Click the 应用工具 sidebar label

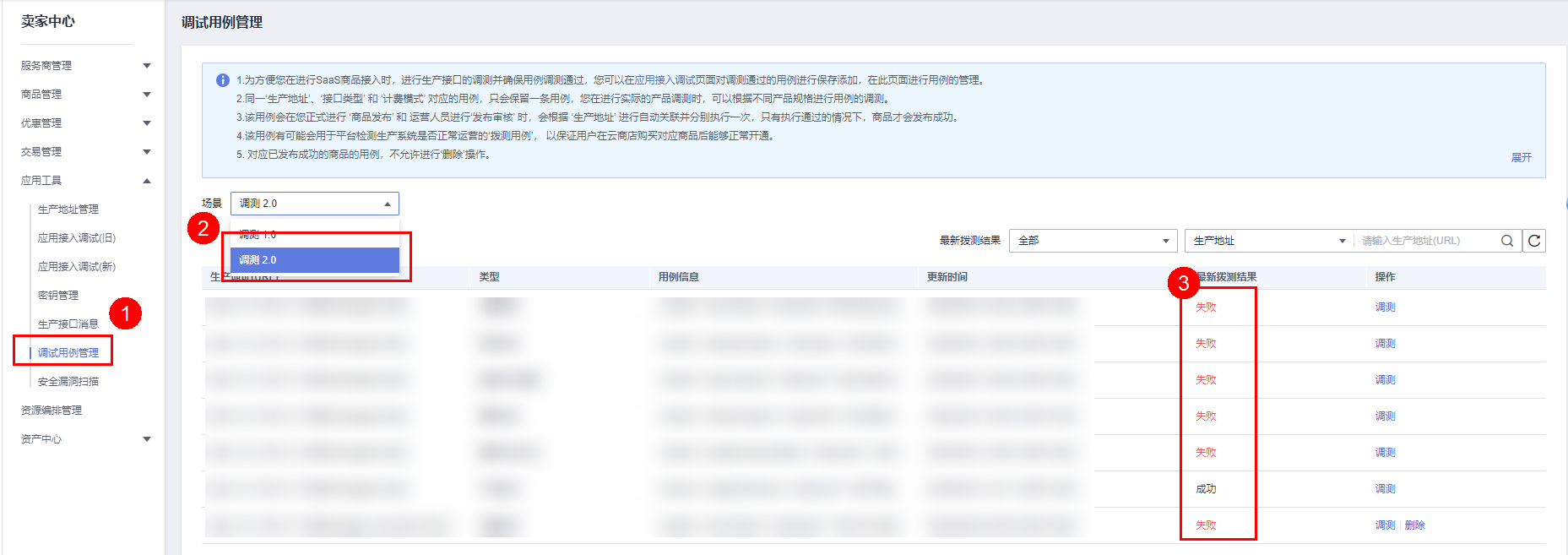click(41, 181)
